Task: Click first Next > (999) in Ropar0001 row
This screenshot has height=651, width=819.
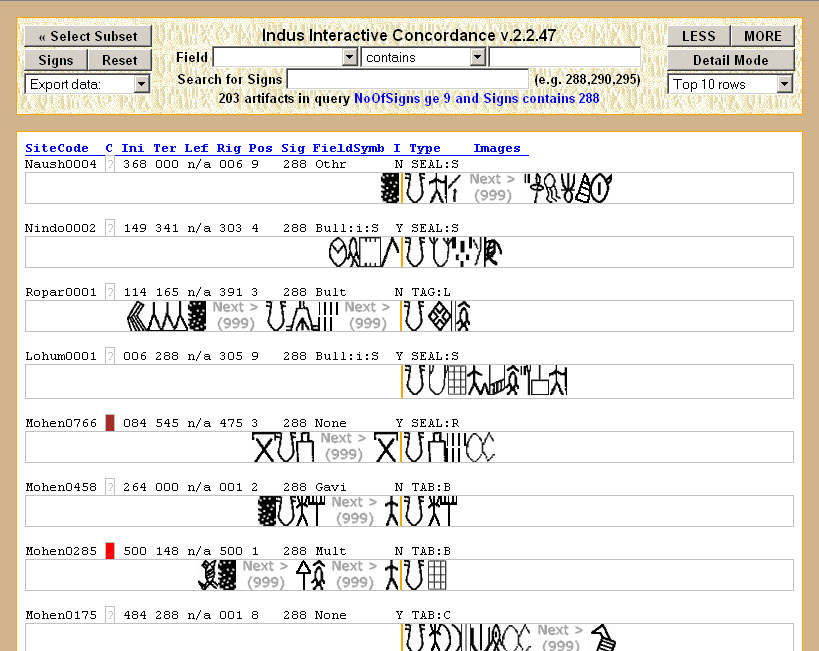Action: pos(235,315)
